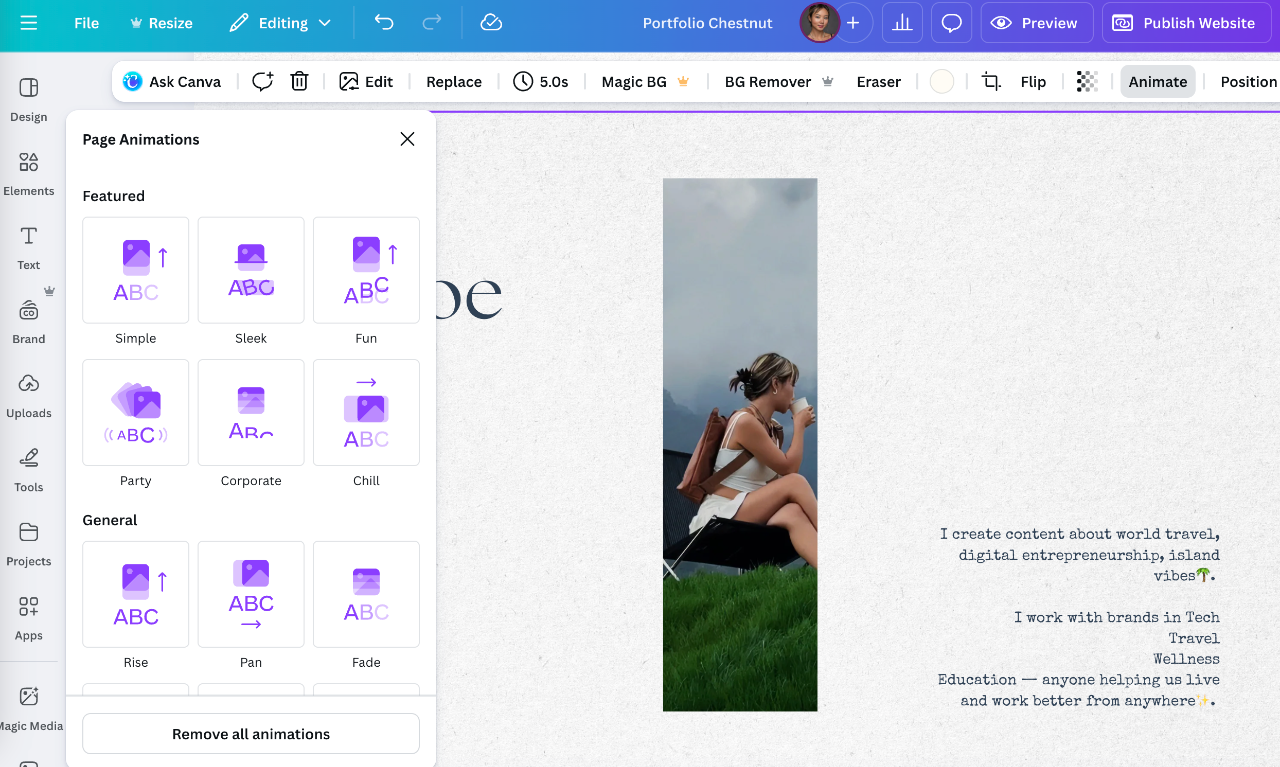Click the cream color swatch
This screenshot has height=767, width=1280.
coord(942,82)
